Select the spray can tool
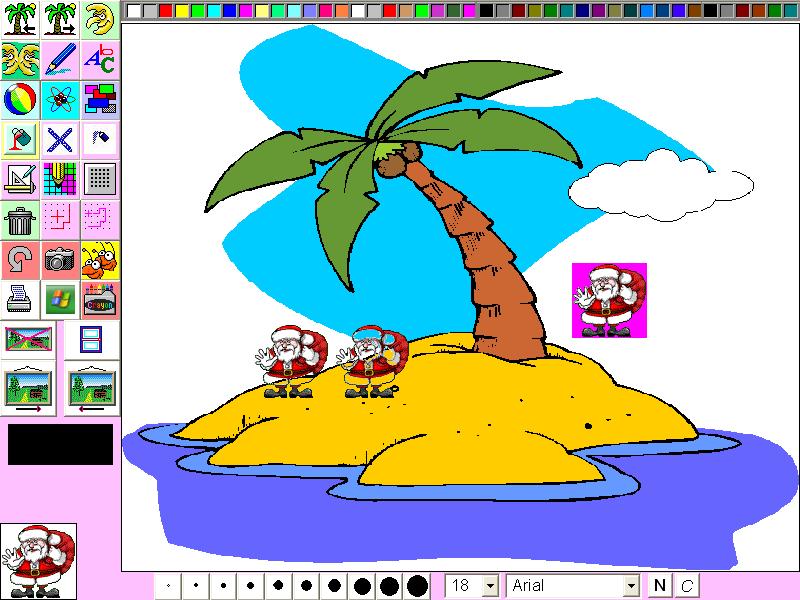Image resolution: width=800 pixels, height=600 pixels. click(100, 139)
